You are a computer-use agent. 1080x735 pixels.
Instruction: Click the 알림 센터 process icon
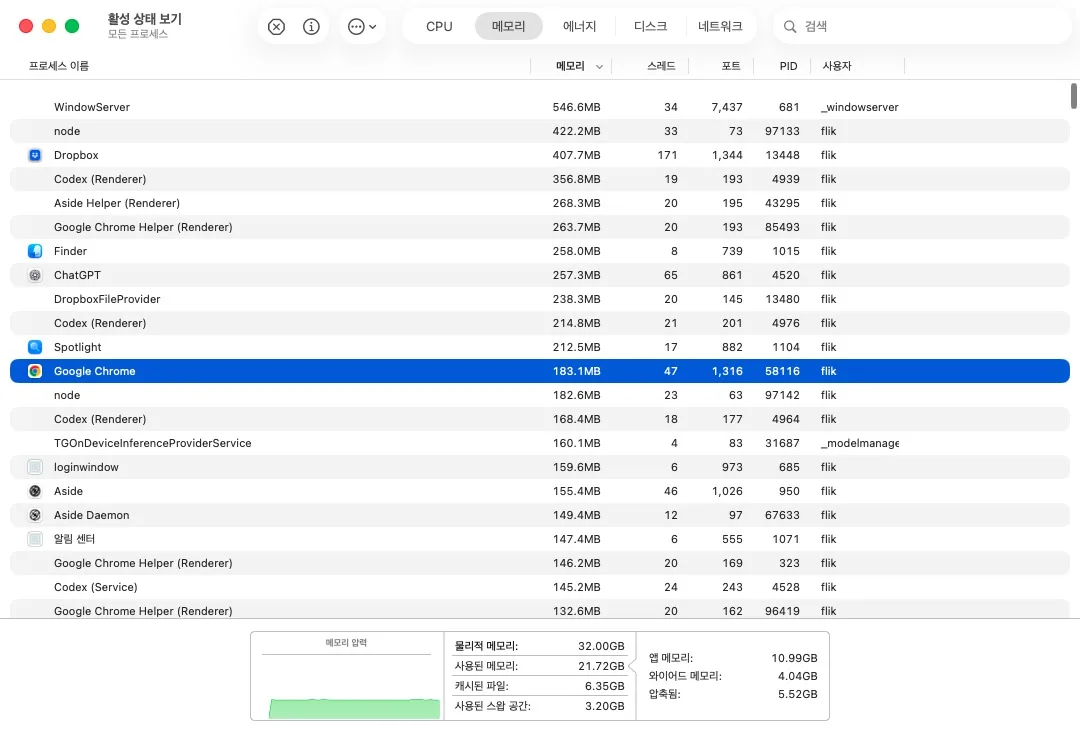[35, 539]
